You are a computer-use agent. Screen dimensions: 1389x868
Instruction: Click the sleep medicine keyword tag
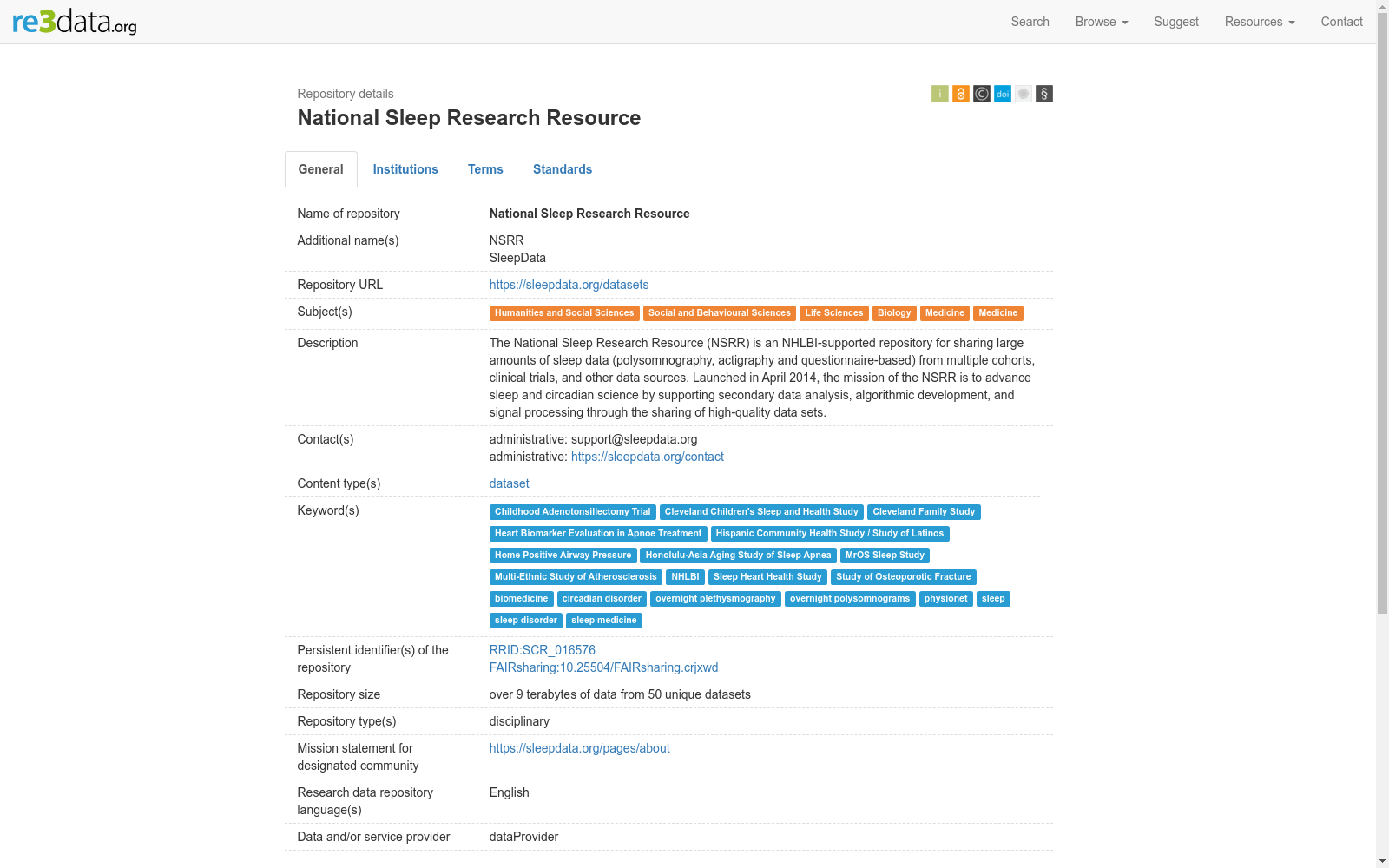[604, 621]
